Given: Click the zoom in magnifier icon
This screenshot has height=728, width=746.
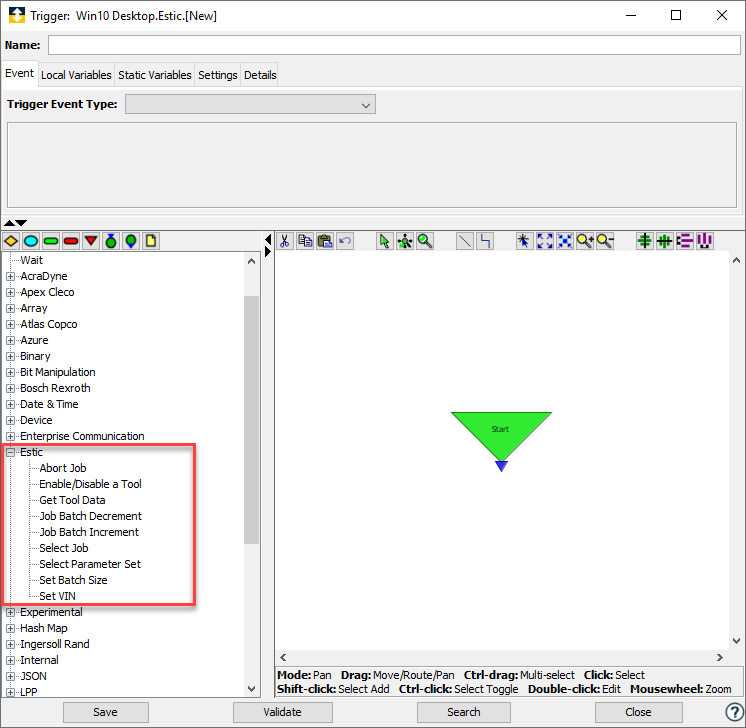Looking at the screenshot, I should [x=585, y=241].
